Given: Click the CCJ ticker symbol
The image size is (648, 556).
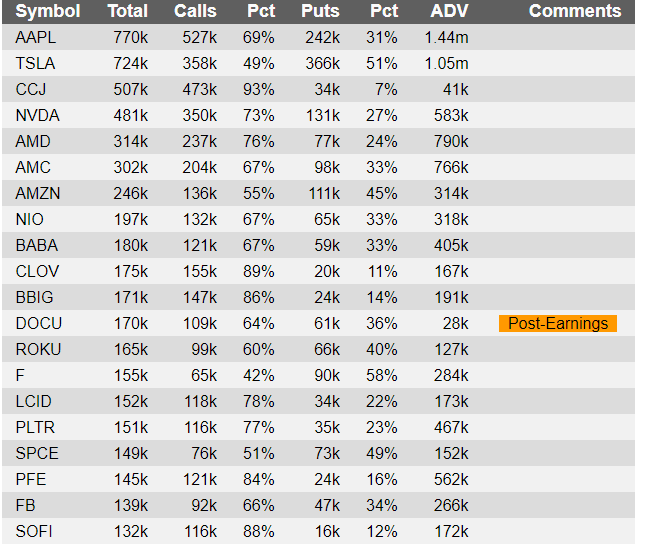Looking at the screenshot, I should pyautogui.click(x=31, y=90).
